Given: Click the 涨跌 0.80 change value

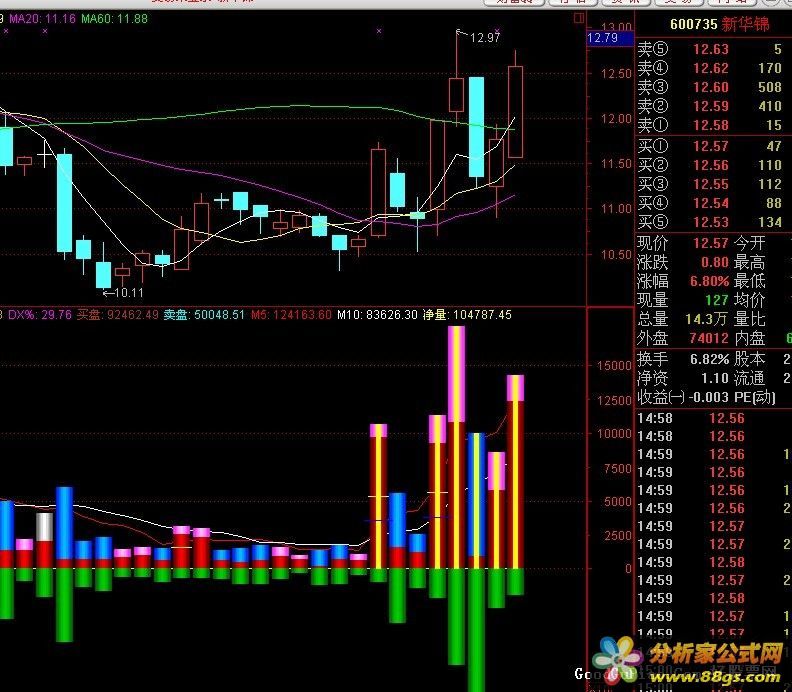Looking at the screenshot, I should 715,263.
